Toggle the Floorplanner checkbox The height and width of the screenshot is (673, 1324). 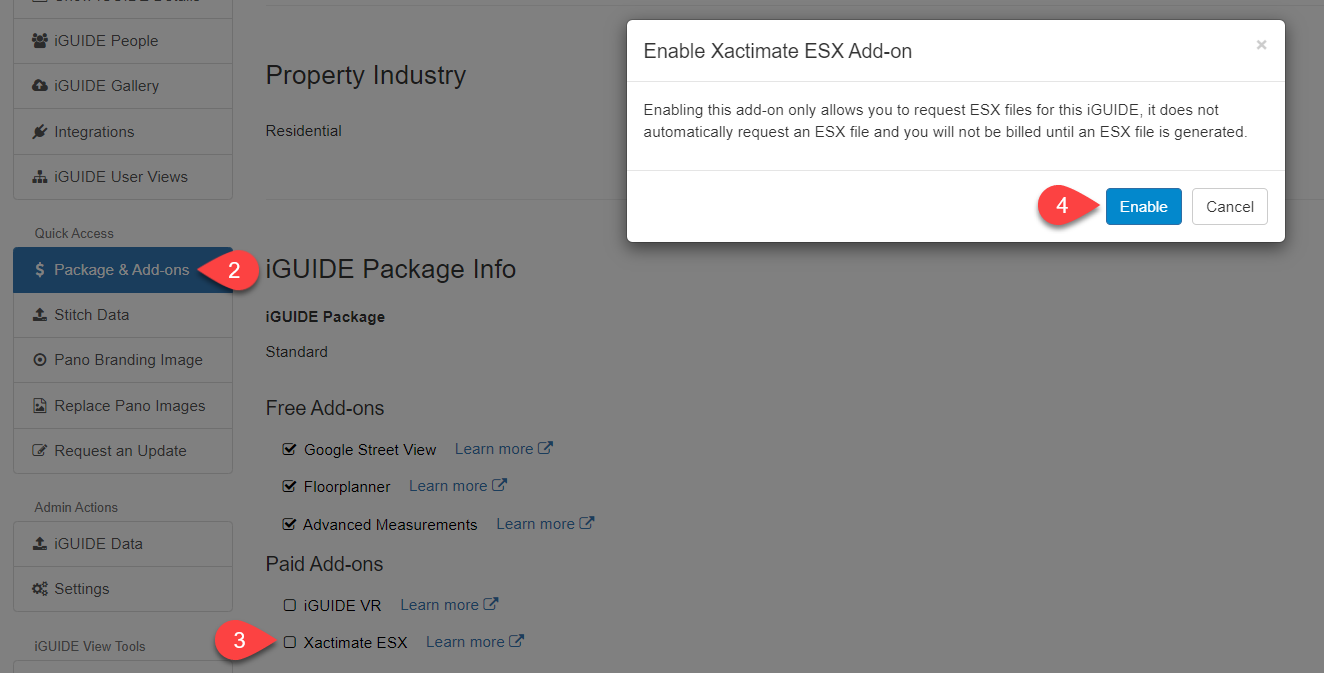(290, 486)
